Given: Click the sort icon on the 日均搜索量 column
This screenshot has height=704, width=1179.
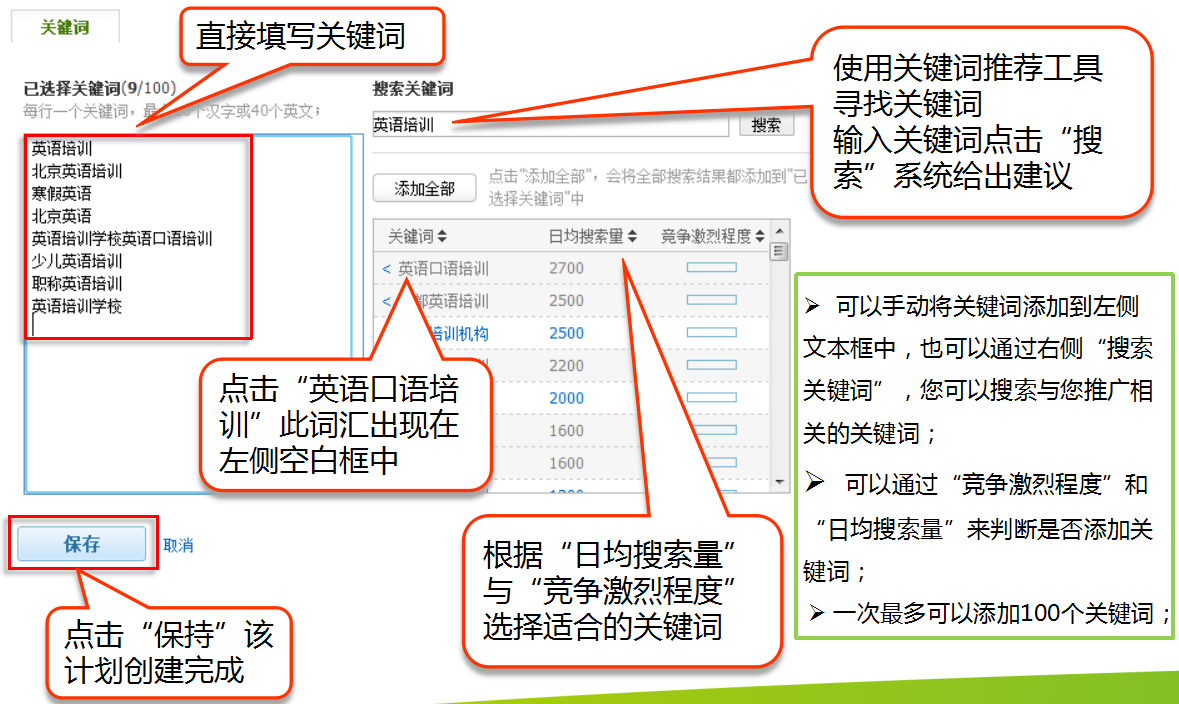Looking at the screenshot, I should [x=631, y=236].
